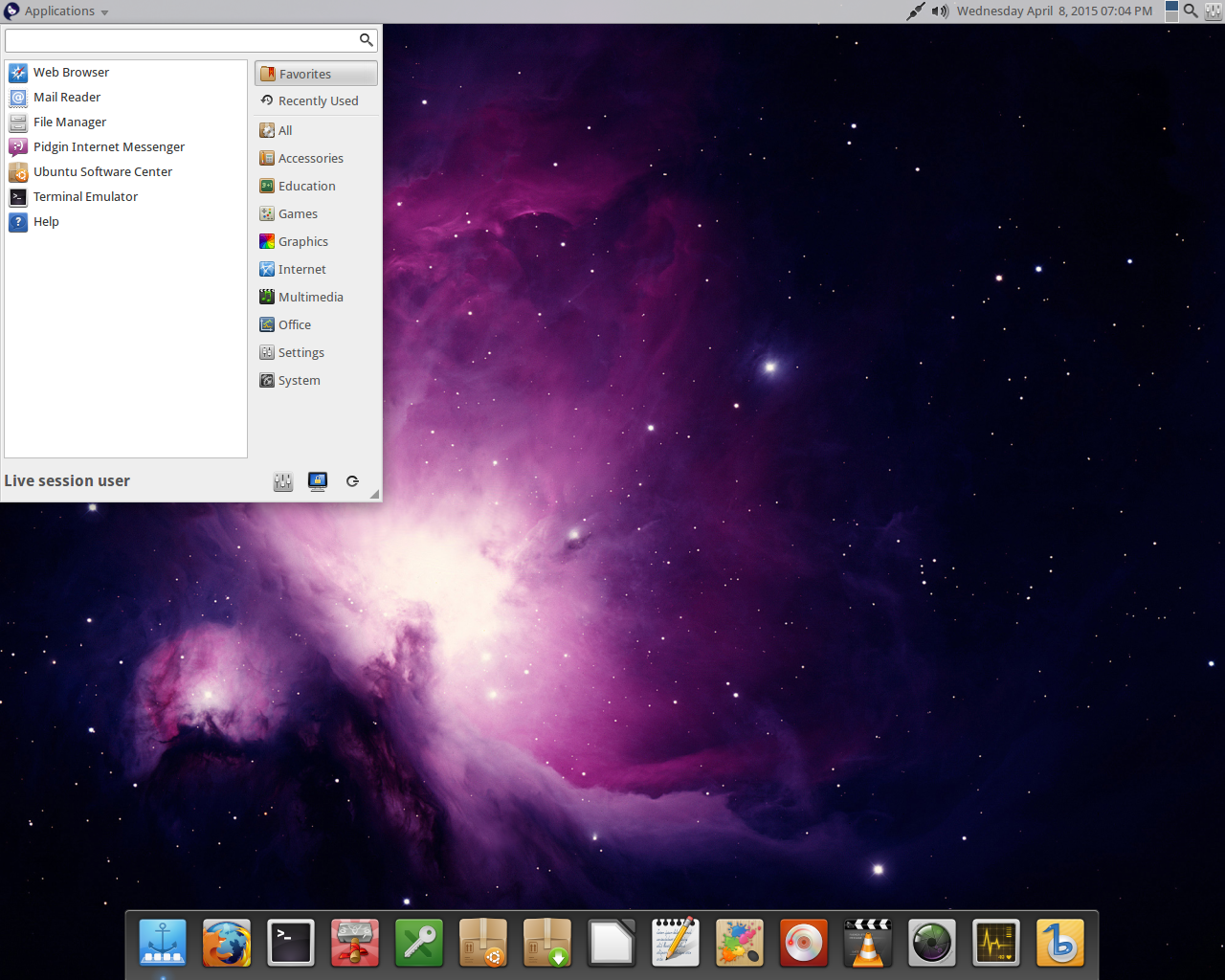Click the log out icon in the menu
Viewport: 1225px width, 980px height.
pos(352,481)
